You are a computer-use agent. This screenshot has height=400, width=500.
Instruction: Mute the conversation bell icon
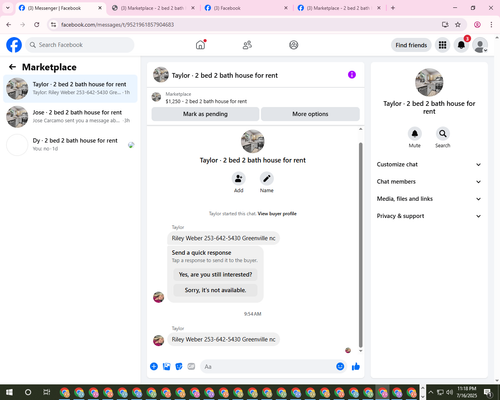[415, 134]
